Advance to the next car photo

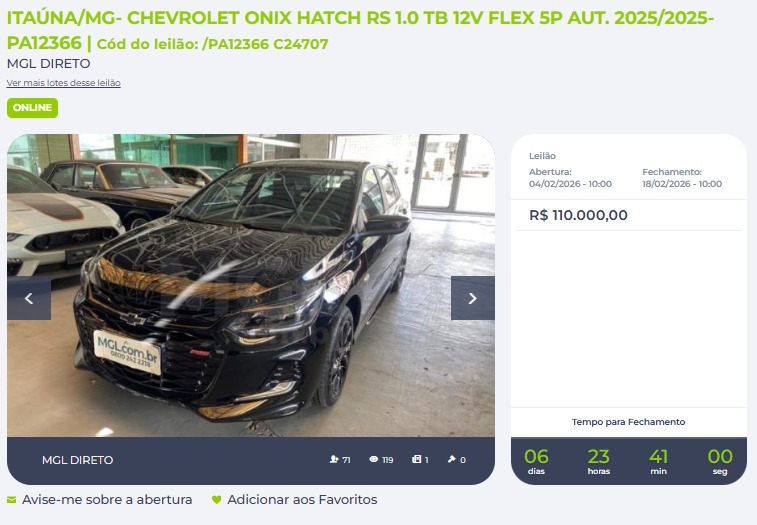(x=473, y=298)
